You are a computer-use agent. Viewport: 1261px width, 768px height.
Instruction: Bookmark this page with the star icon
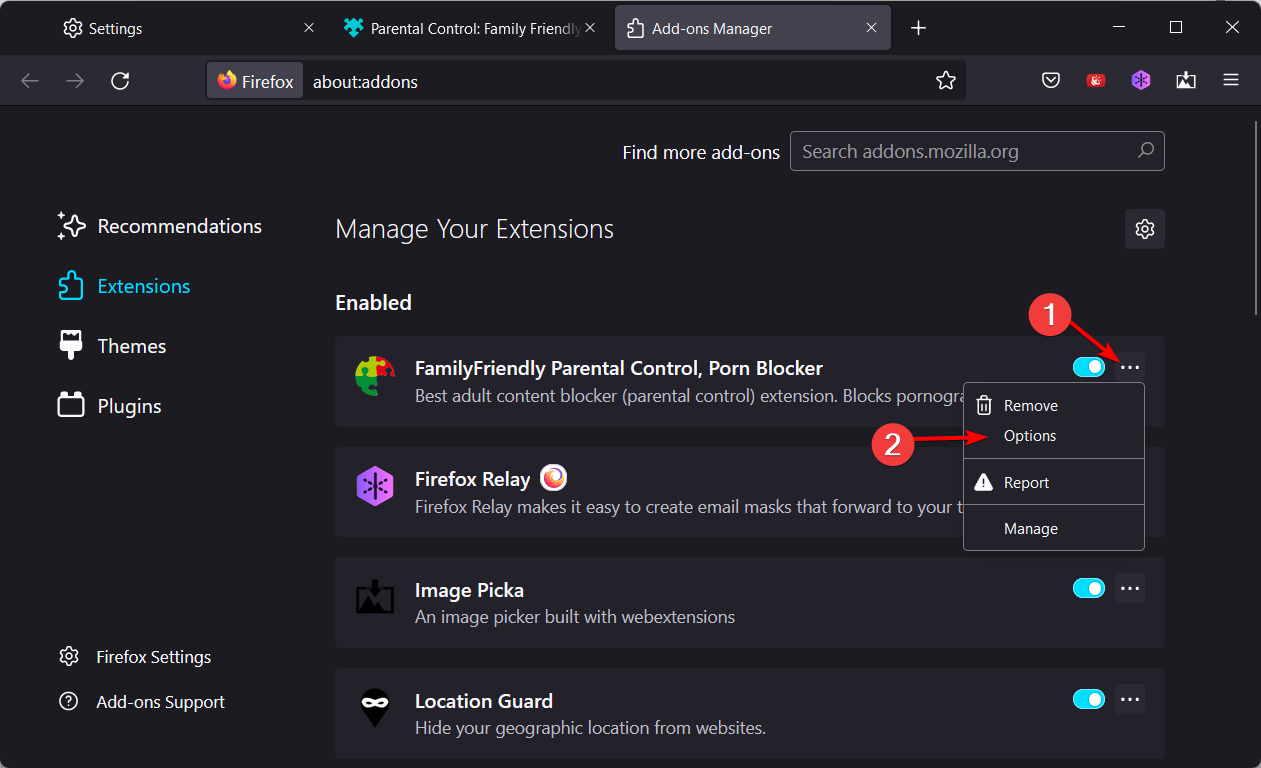pyautogui.click(x=946, y=81)
